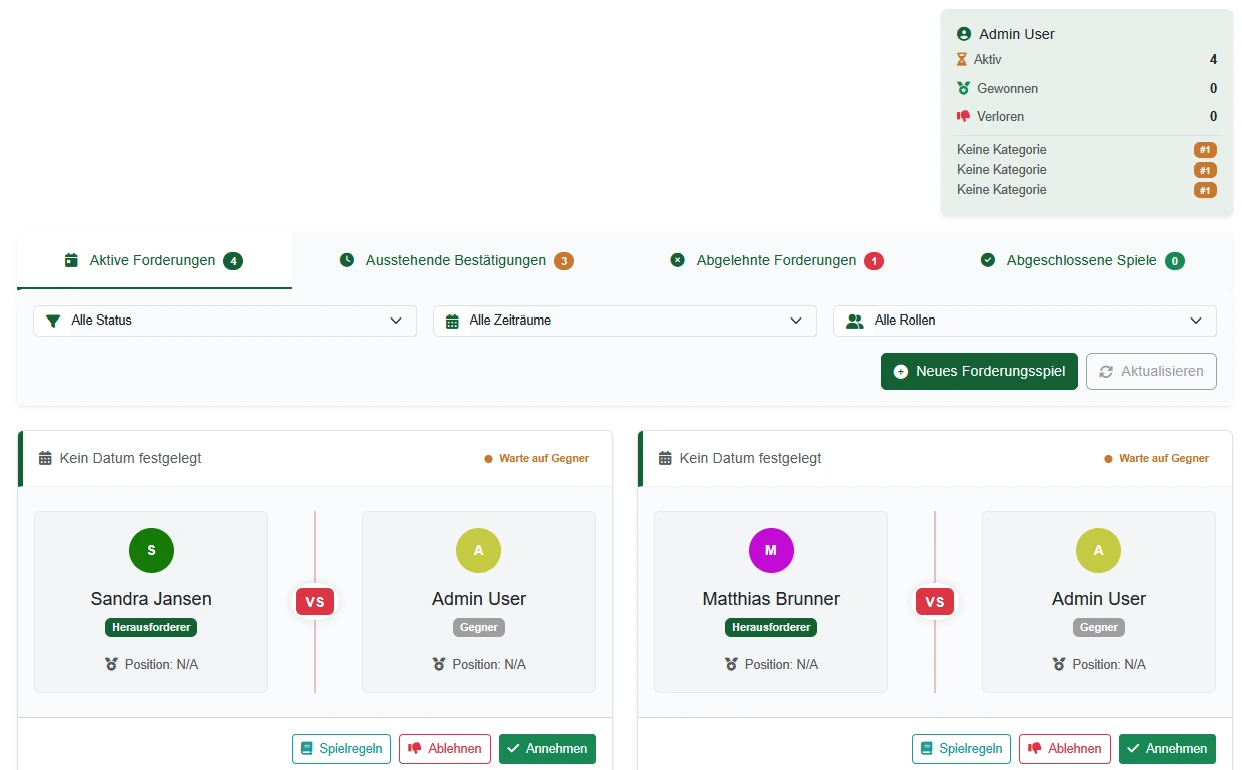Click the first Keine Kategorie #1 rank badge
This screenshot has height=770, width=1242.
point(1205,150)
